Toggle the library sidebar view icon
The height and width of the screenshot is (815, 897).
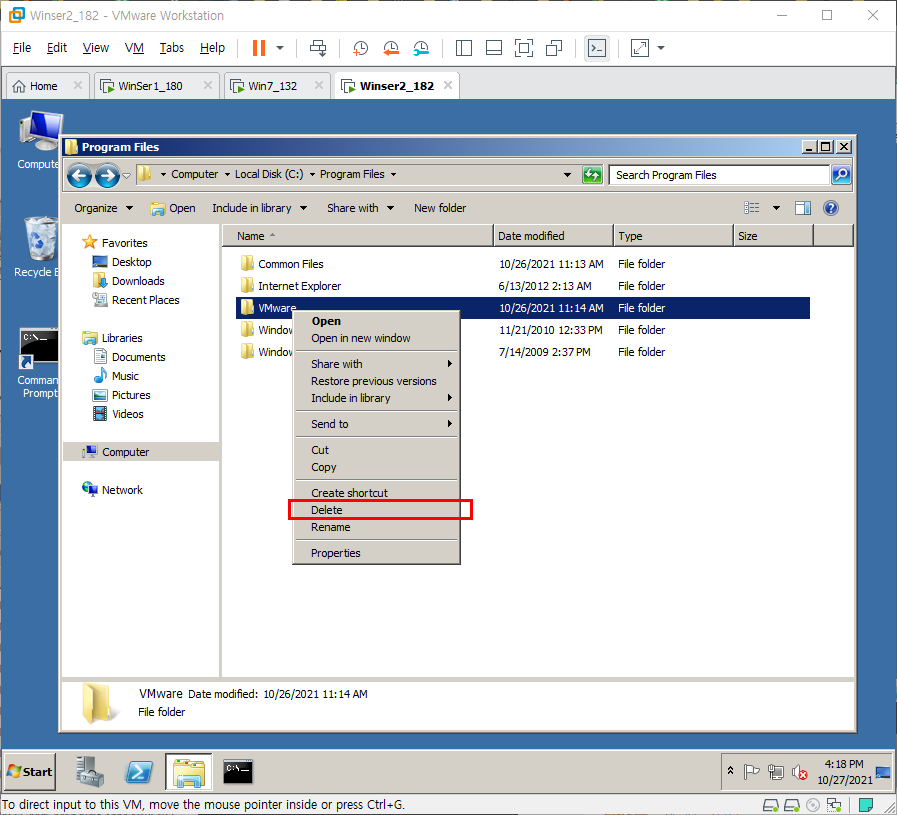(463, 48)
